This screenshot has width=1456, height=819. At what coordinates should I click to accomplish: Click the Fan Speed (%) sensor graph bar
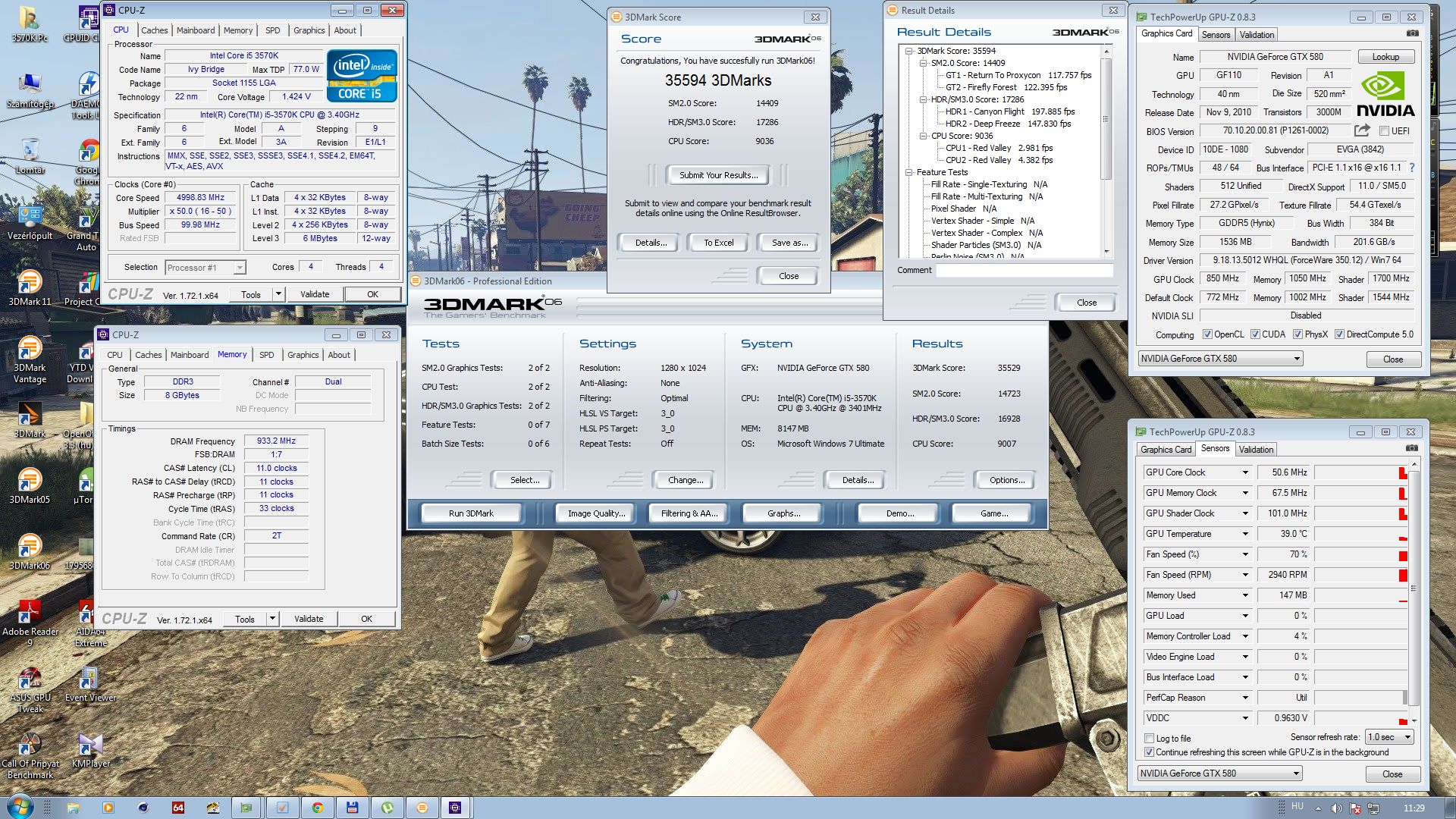coord(1360,554)
